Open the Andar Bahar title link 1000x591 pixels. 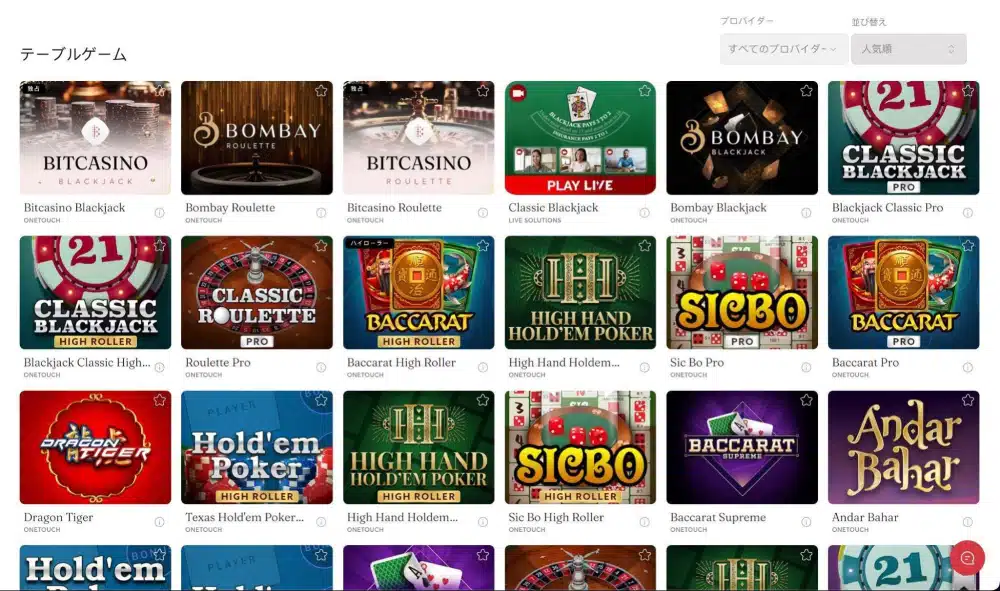tap(865, 517)
